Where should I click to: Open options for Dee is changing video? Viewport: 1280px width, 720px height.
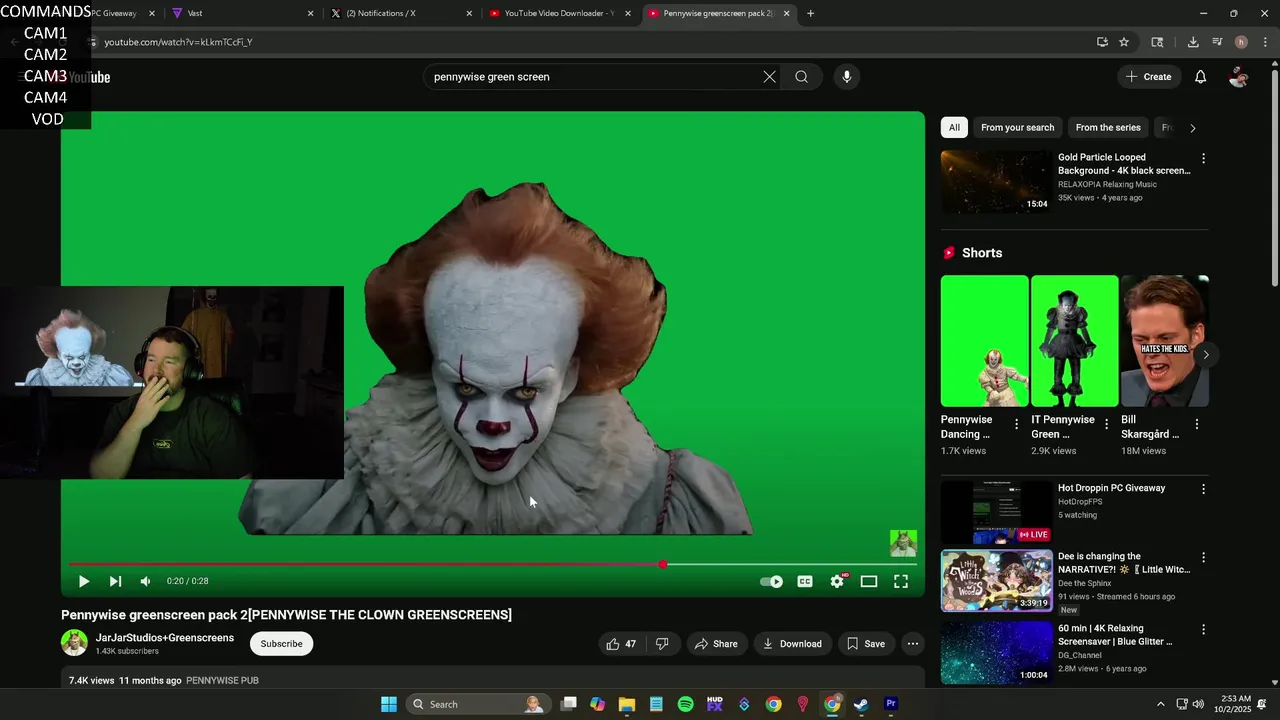tap(1203, 558)
